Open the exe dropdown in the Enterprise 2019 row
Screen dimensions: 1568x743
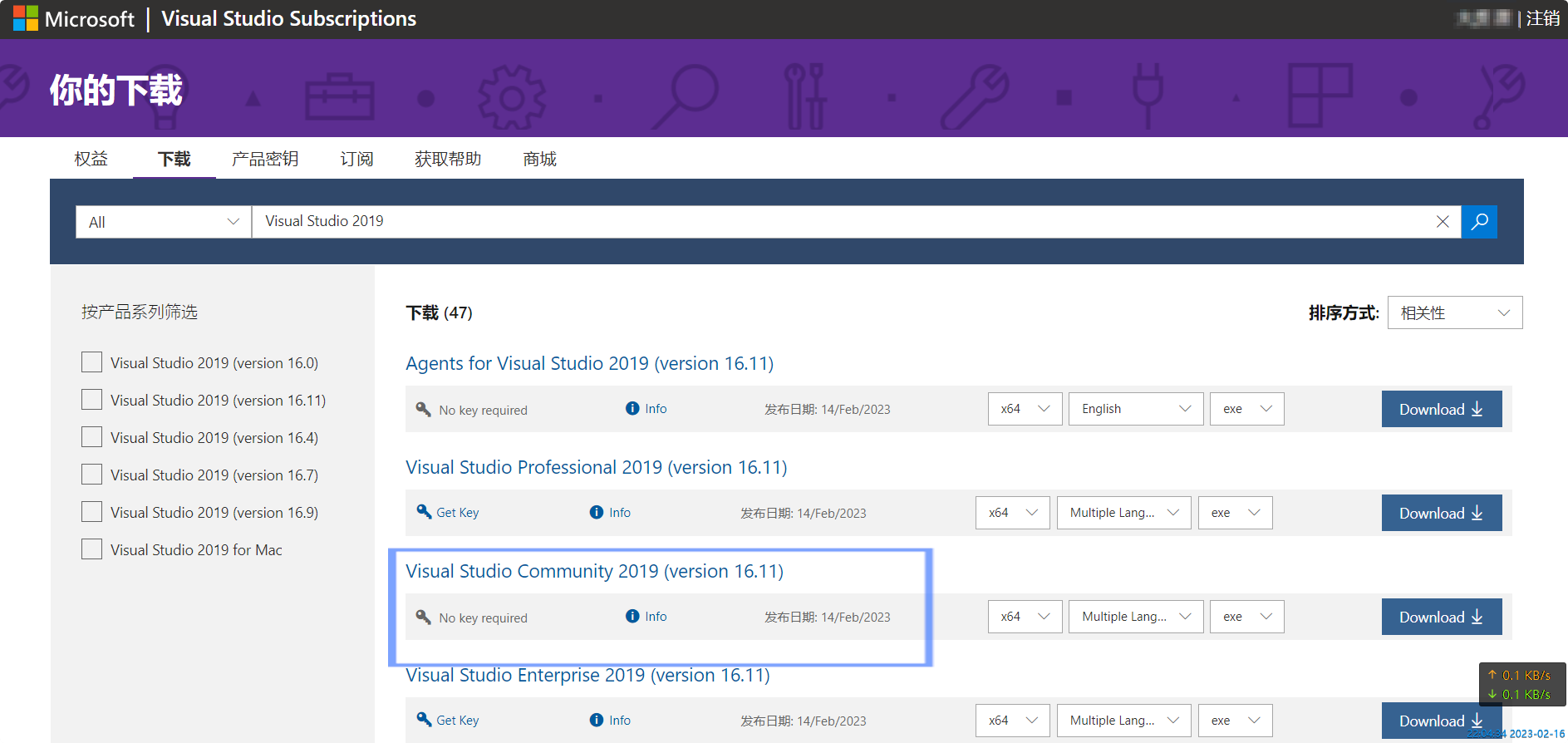[x=1236, y=721]
